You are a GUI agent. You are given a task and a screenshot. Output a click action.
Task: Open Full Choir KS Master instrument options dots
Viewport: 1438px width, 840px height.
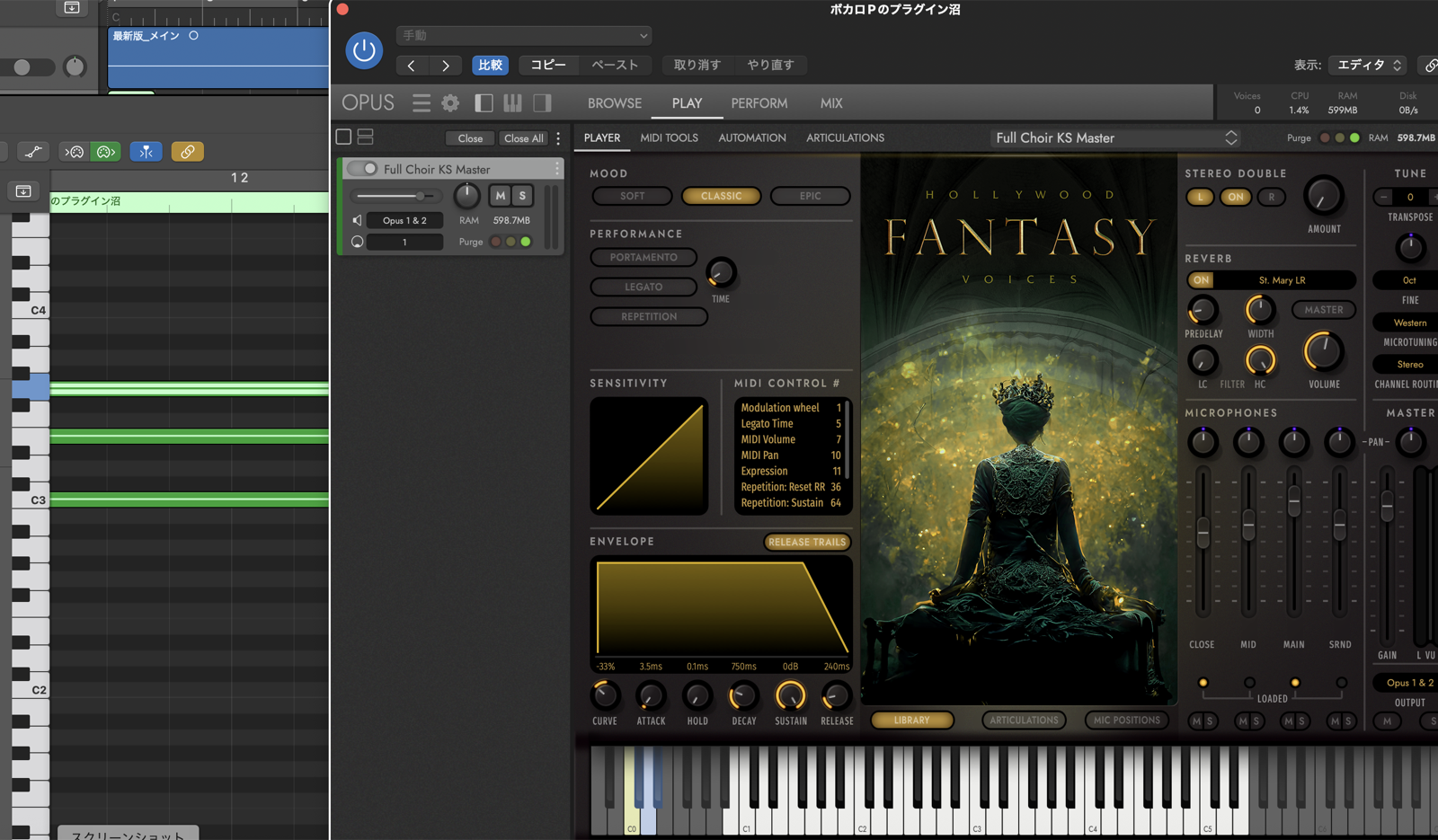tap(556, 169)
